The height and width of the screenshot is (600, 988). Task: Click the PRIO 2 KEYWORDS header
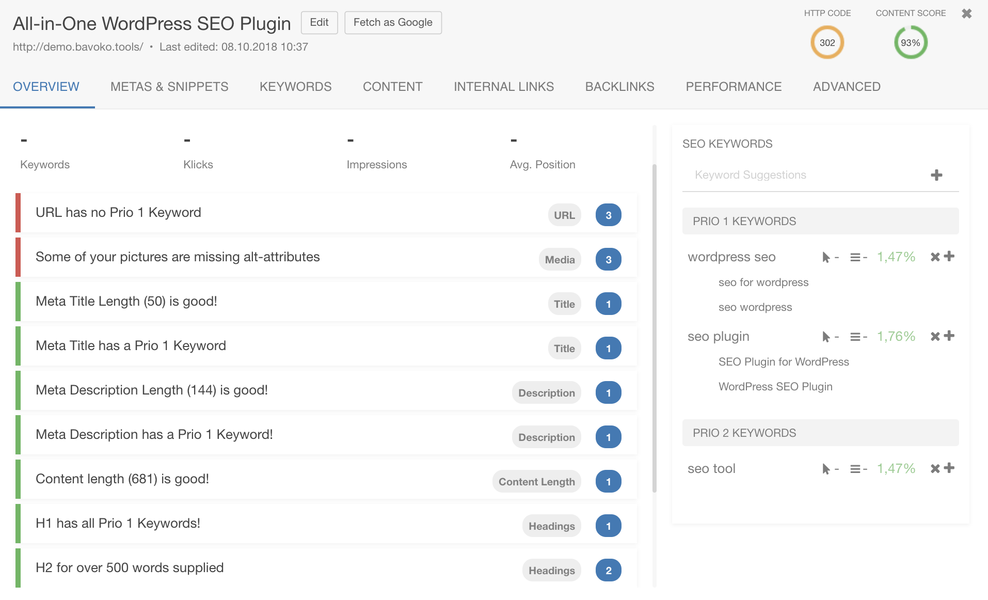(820, 433)
